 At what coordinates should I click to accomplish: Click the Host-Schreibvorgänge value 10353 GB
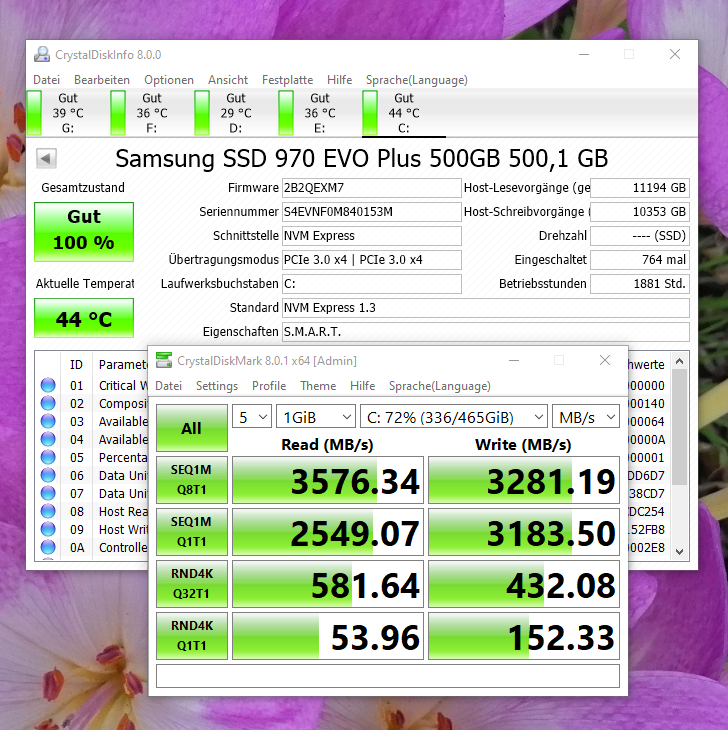pyautogui.click(x=640, y=212)
